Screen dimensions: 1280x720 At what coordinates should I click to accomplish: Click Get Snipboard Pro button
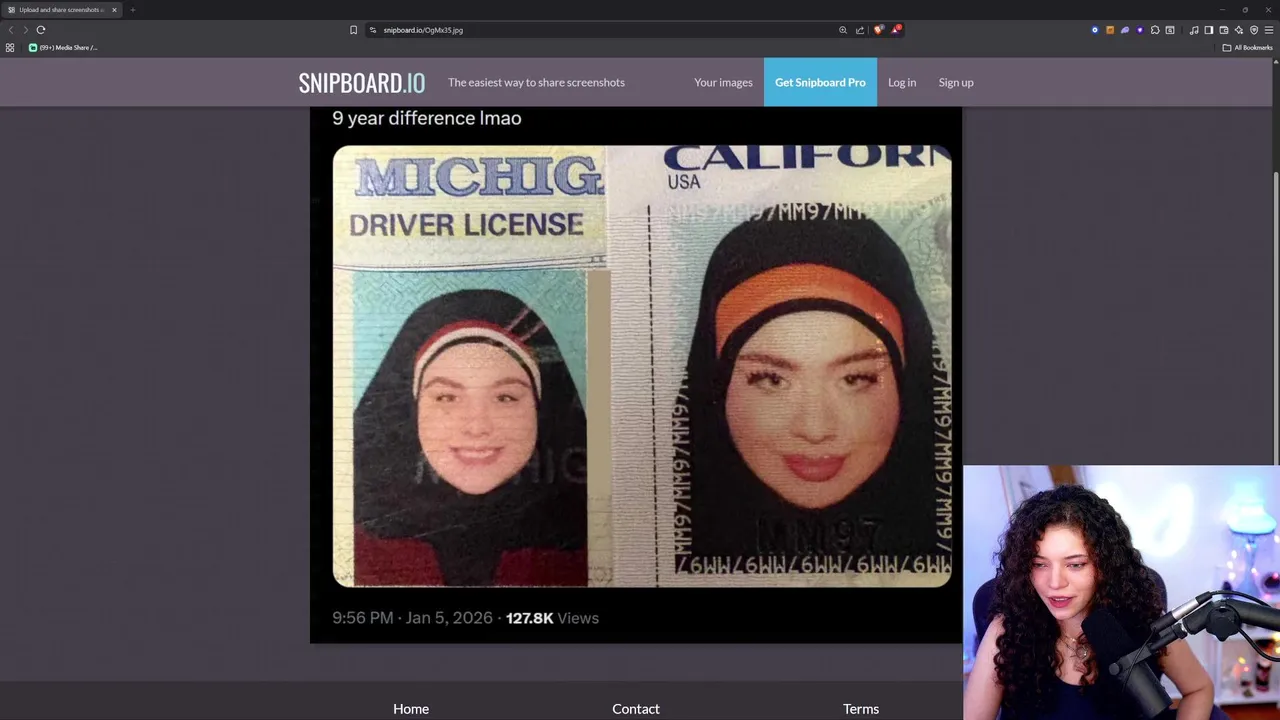[820, 82]
